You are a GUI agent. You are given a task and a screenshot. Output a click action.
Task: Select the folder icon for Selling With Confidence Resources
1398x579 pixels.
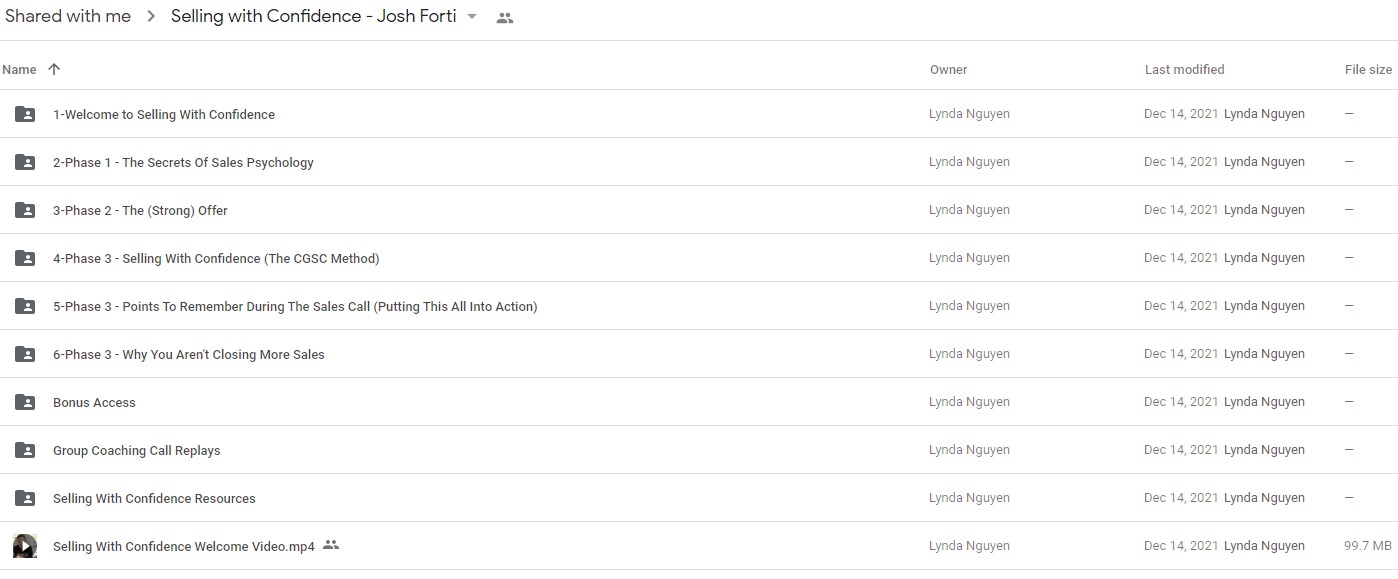[x=25, y=498]
